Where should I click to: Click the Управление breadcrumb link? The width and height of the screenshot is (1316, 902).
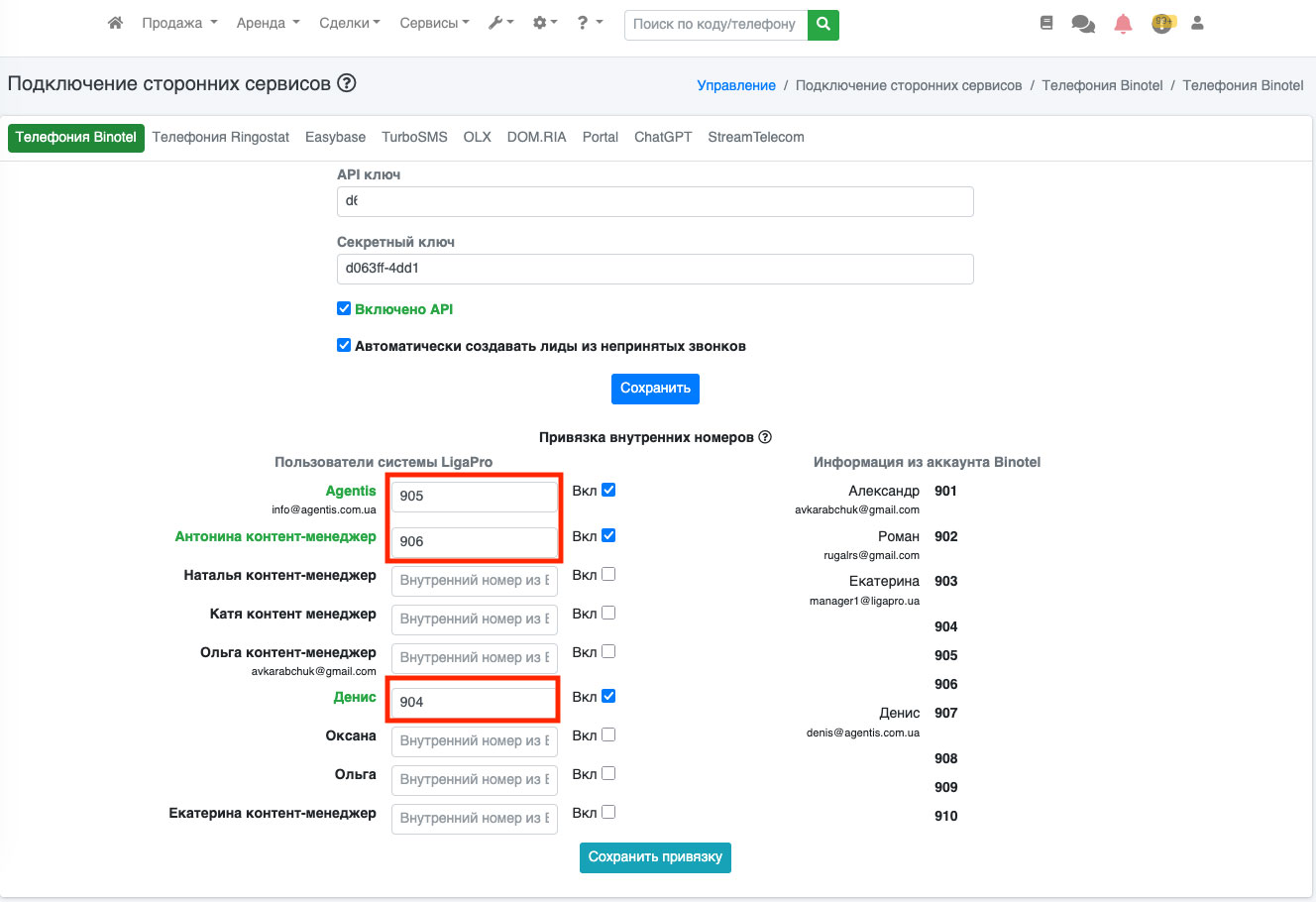pos(736,85)
